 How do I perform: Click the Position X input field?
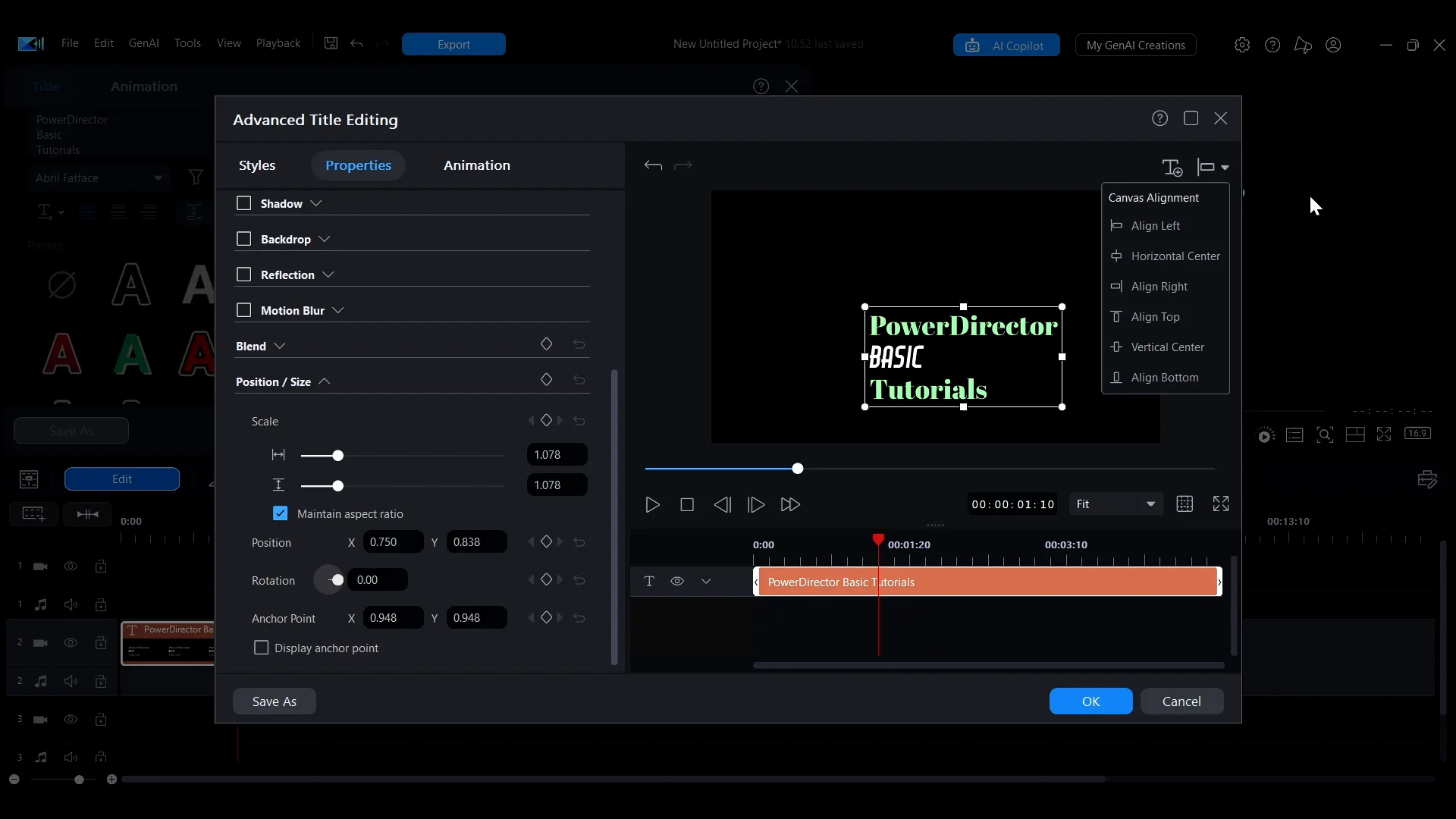(x=393, y=542)
